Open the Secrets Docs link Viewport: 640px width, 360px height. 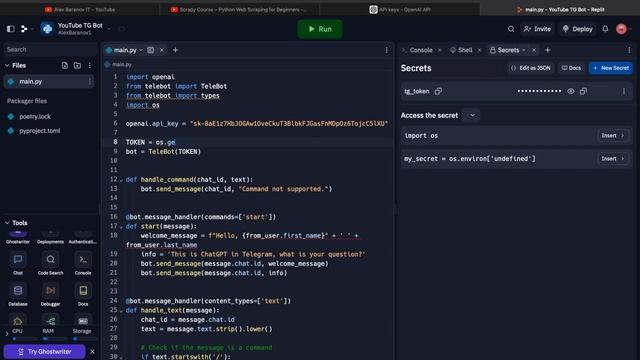(571, 68)
